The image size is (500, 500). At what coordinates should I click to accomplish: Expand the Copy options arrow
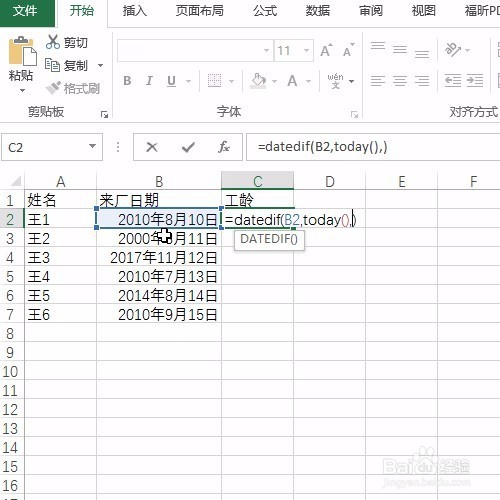click(x=100, y=65)
